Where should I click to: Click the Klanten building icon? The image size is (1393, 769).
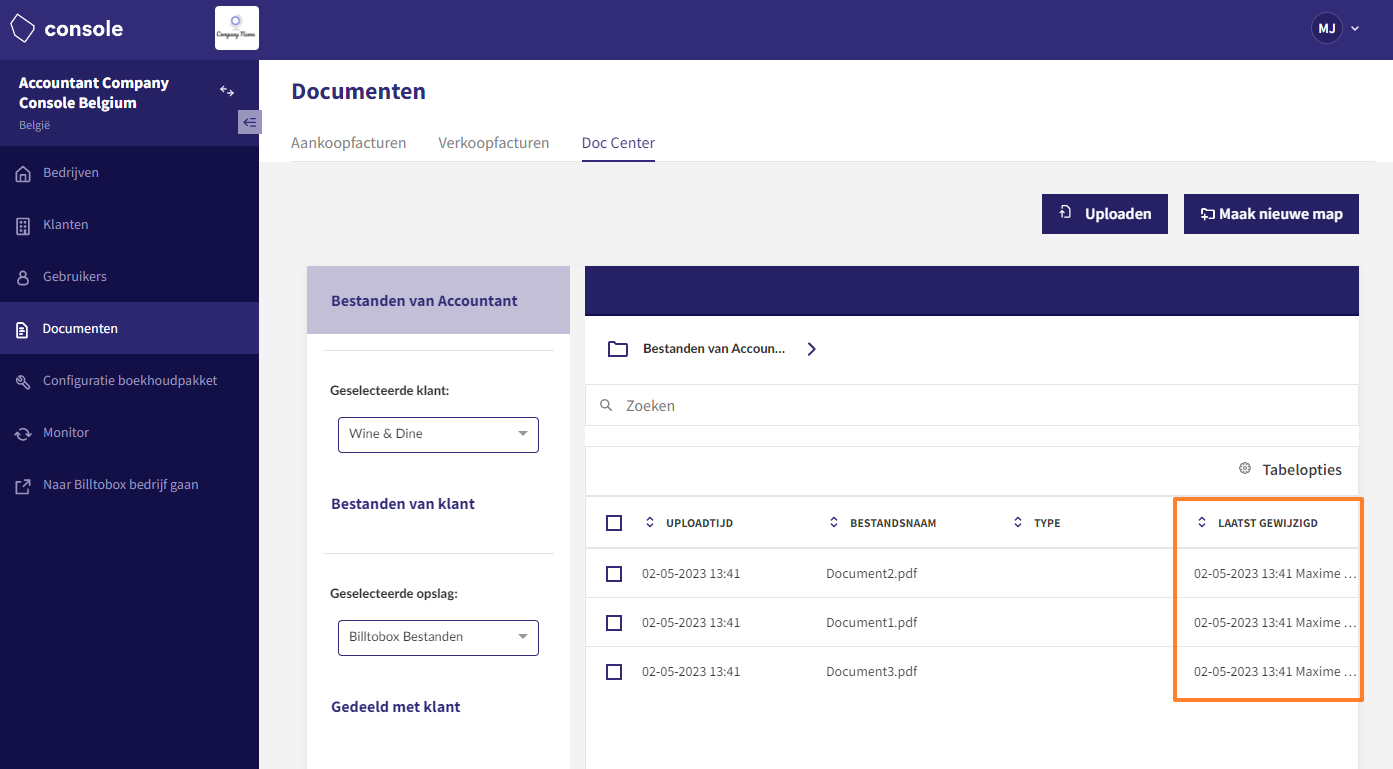[23, 226]
